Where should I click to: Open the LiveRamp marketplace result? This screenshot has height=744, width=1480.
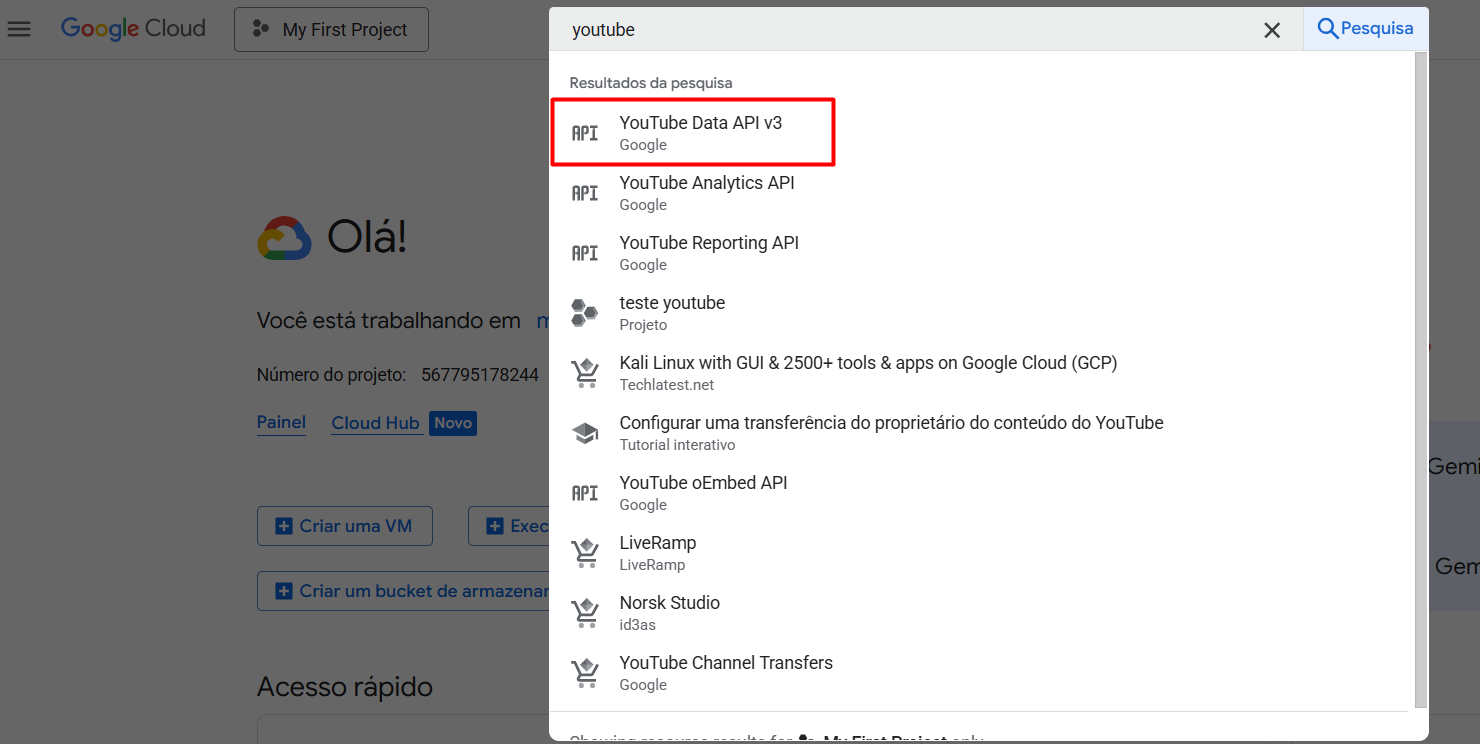[x=982, y=553]
